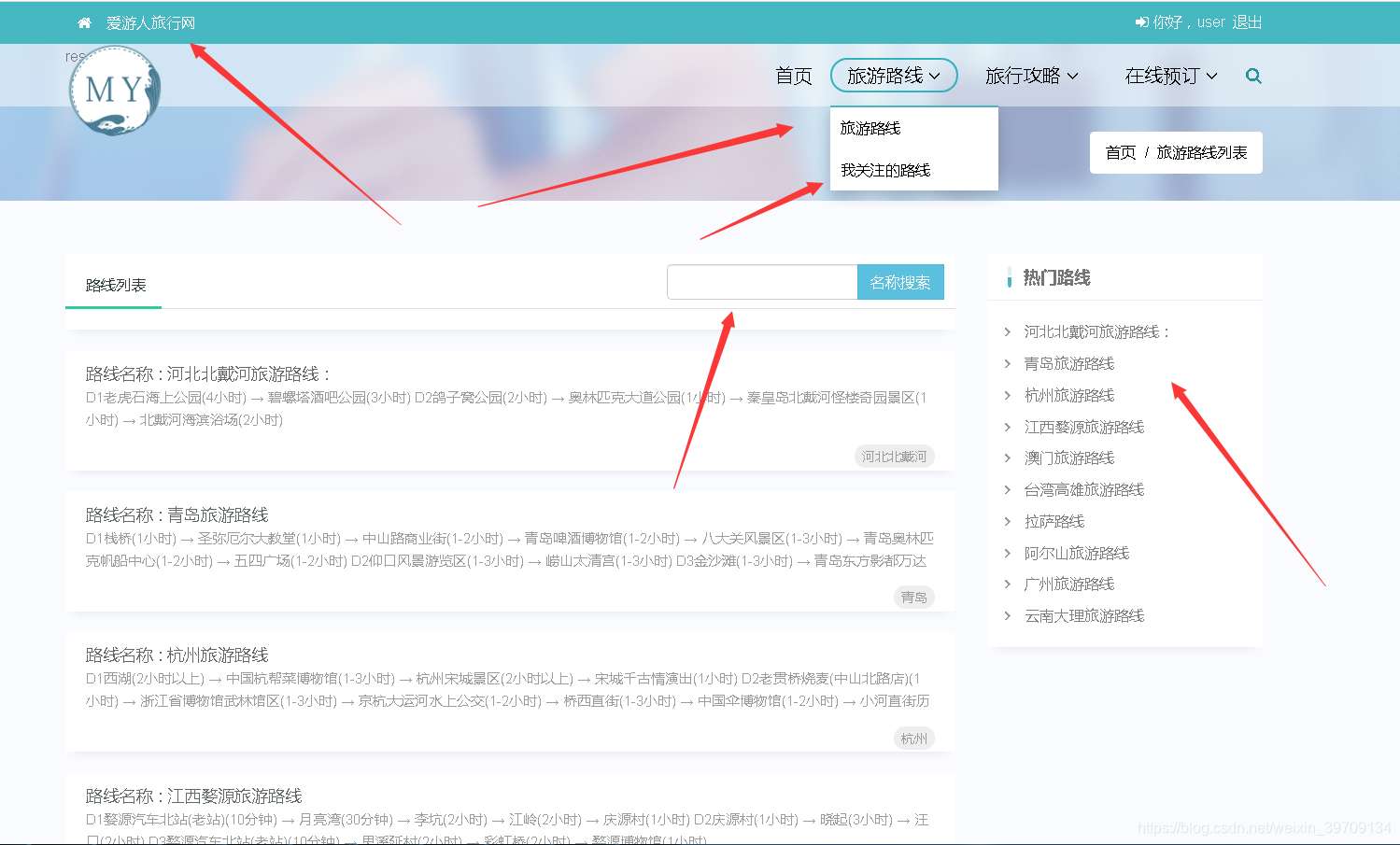Click chevron icon beside 广州旅游路线
This screenshot has width=1400, height=845.
[x=1007, y=584]
